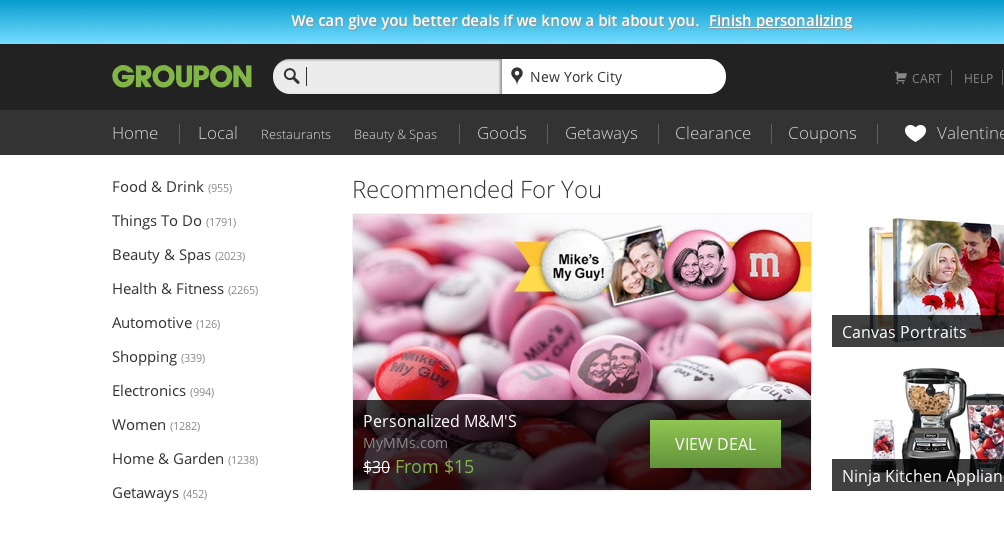Open the shopping cart icon

pyautogui.click(x=900, y=78)
